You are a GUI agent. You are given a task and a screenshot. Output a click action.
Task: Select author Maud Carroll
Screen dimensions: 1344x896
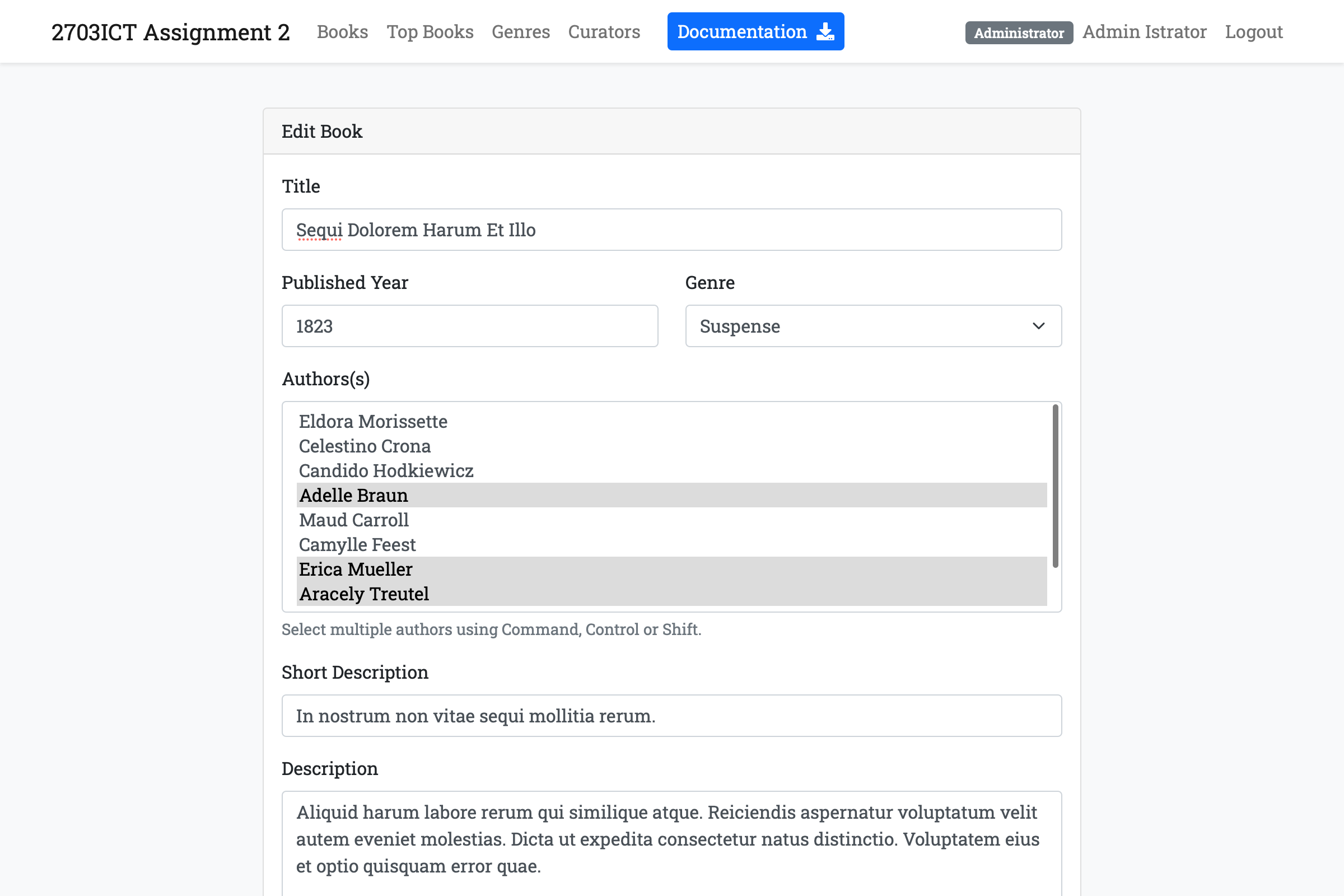point(671,520)
